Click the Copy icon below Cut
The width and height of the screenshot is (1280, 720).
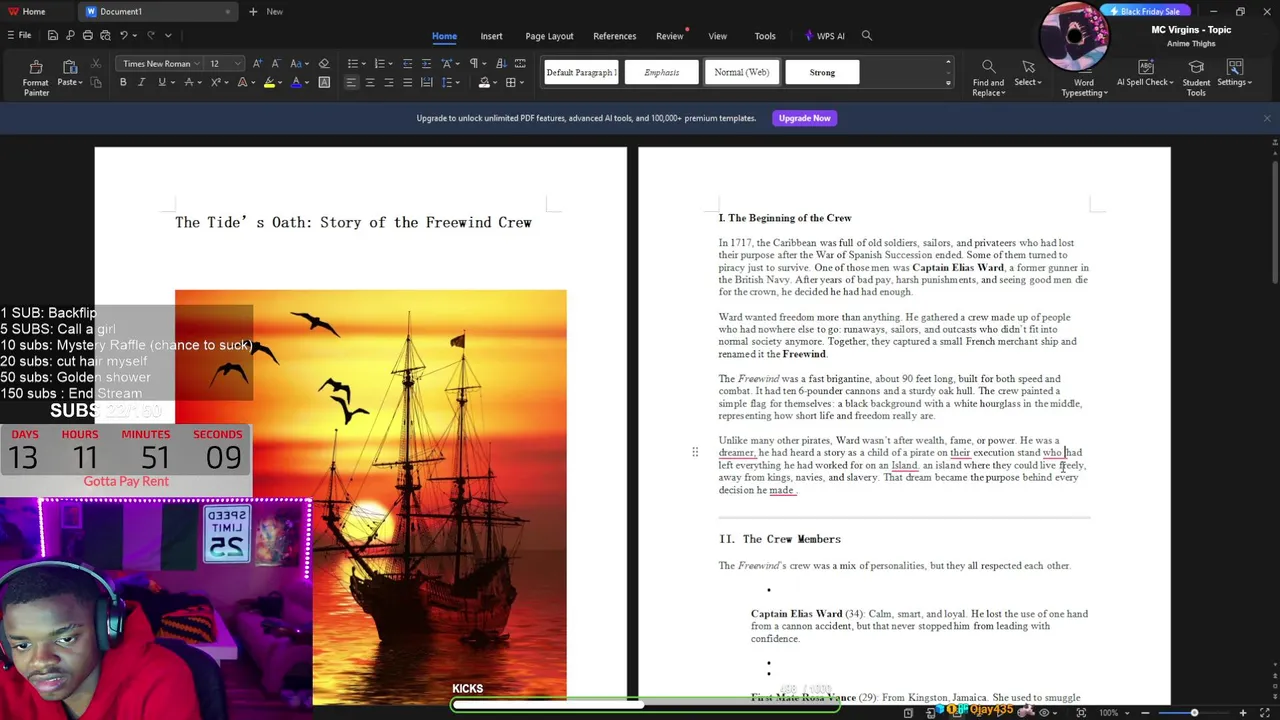(96, 82)
